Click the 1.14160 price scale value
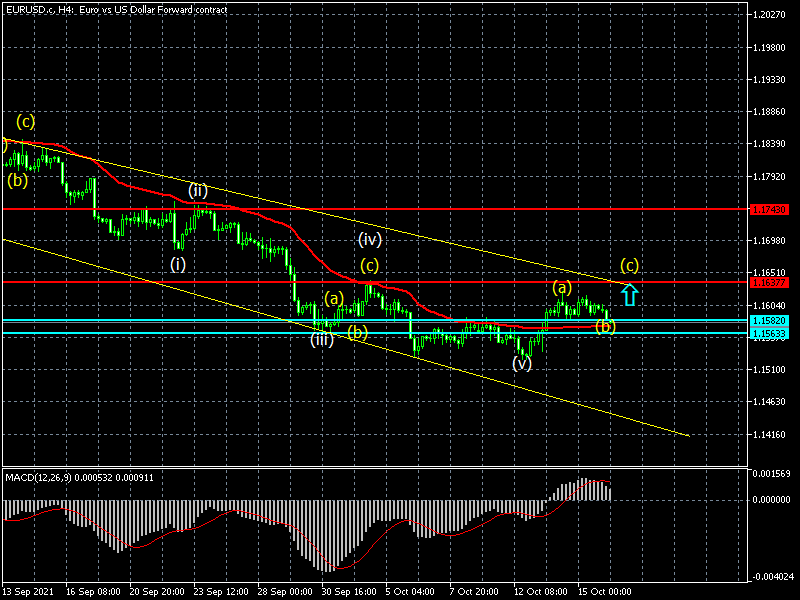This screenshot has width=800, height=600. (770, 435)
